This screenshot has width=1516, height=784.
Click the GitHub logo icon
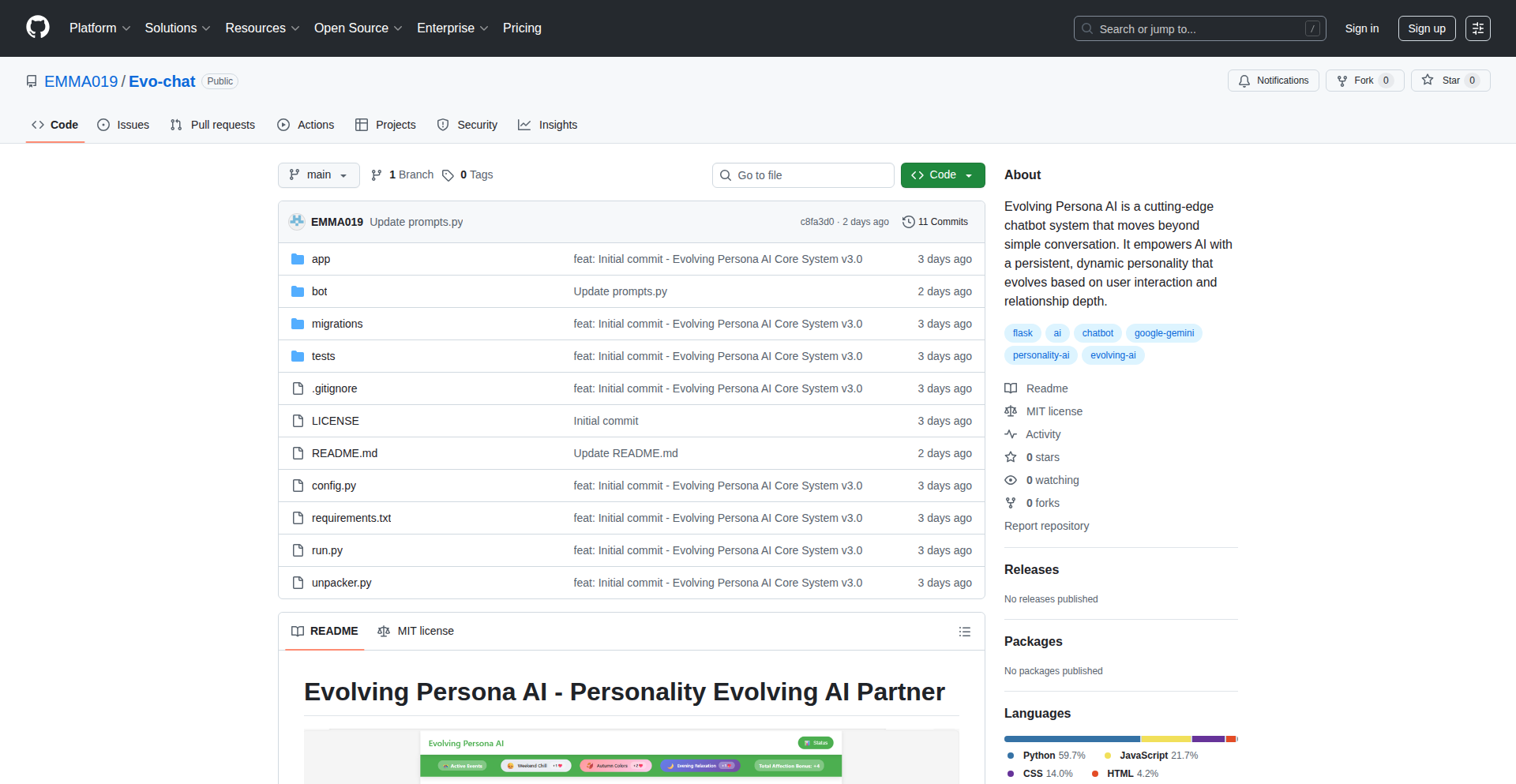coord(36,28)
